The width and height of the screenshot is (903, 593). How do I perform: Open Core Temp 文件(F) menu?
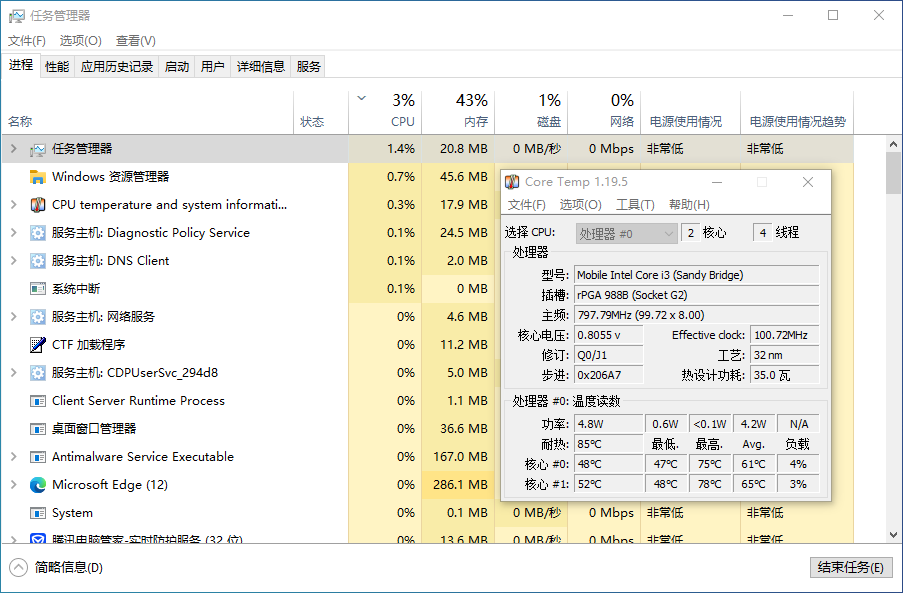tap(526, 205)
